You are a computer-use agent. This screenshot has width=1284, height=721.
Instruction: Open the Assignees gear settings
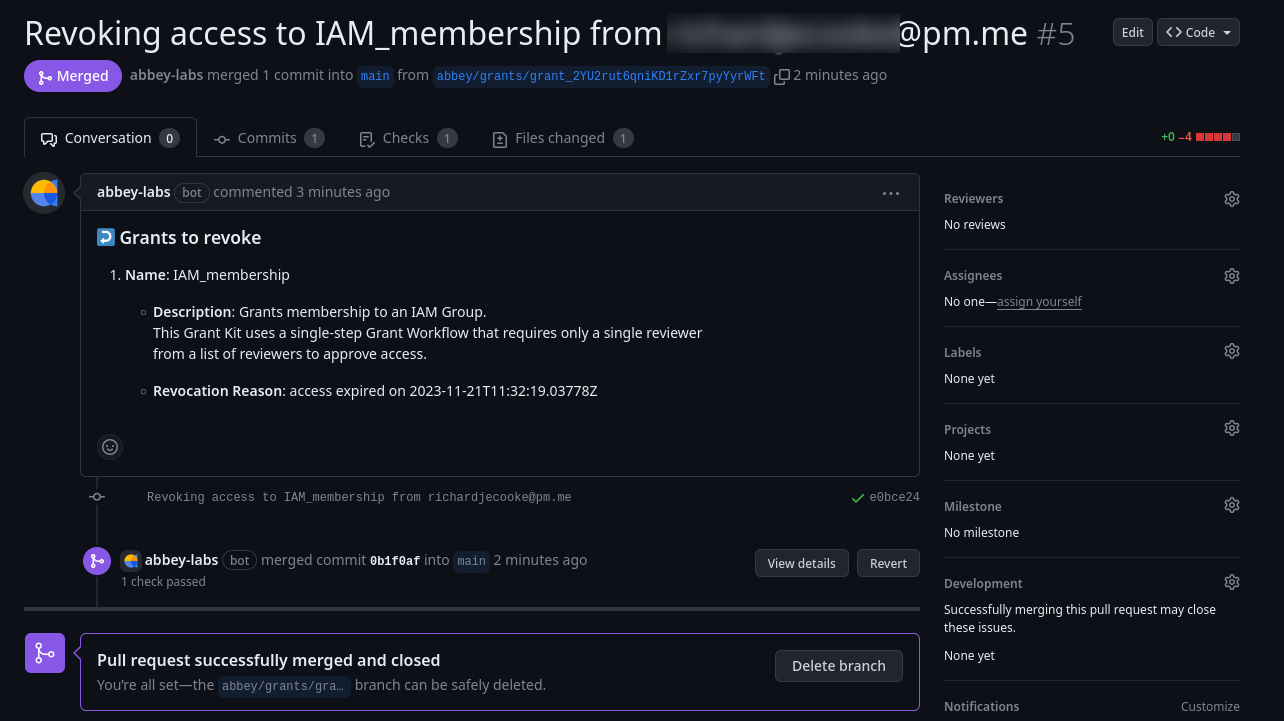pos(1232,276)
